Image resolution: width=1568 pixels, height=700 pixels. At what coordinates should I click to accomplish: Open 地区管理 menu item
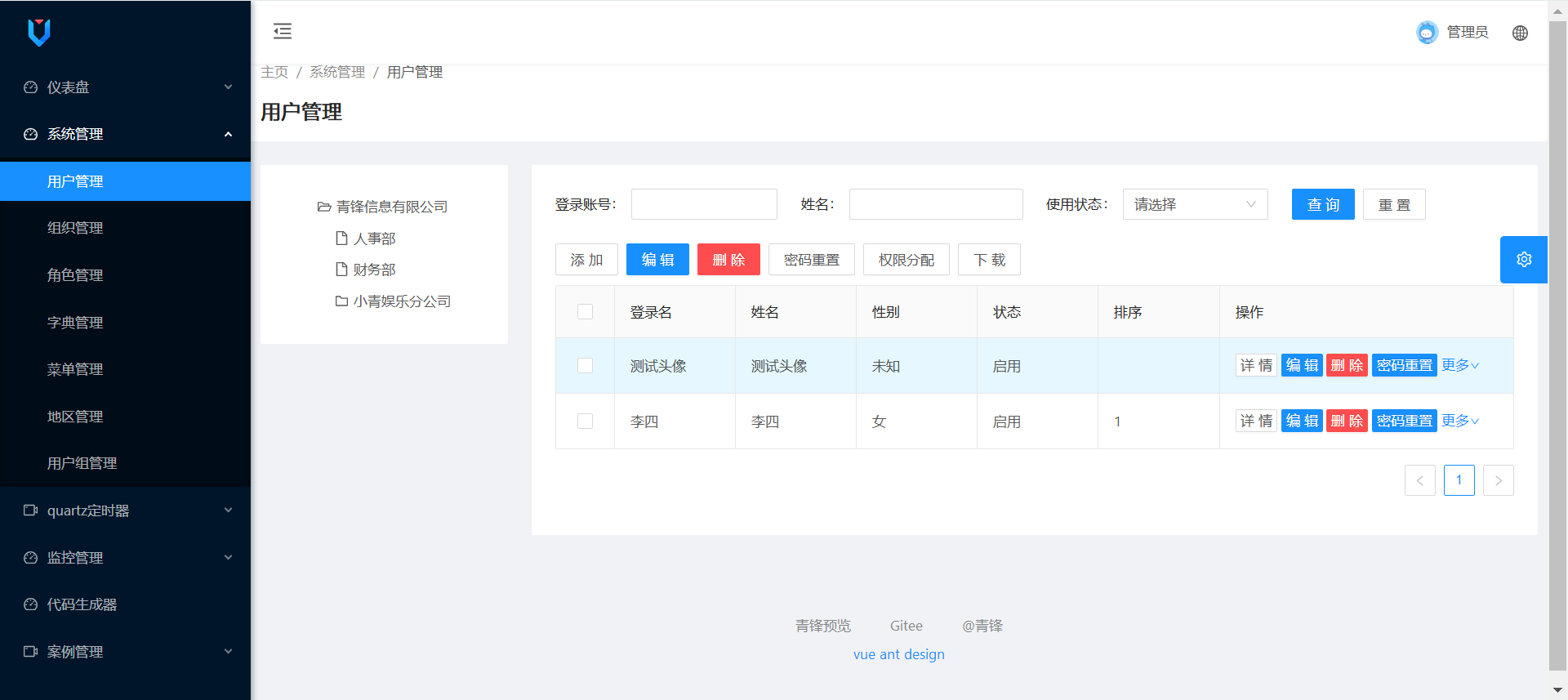coord(125,417)
